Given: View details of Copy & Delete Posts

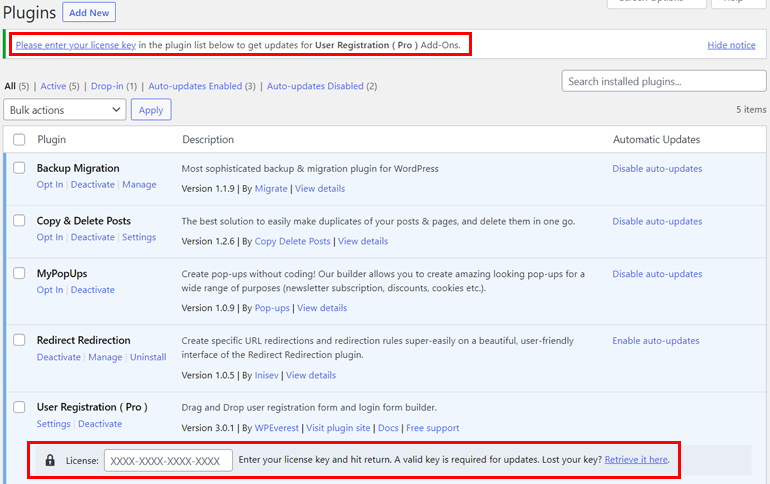Looking at the screenshot, I should [363, 241].
